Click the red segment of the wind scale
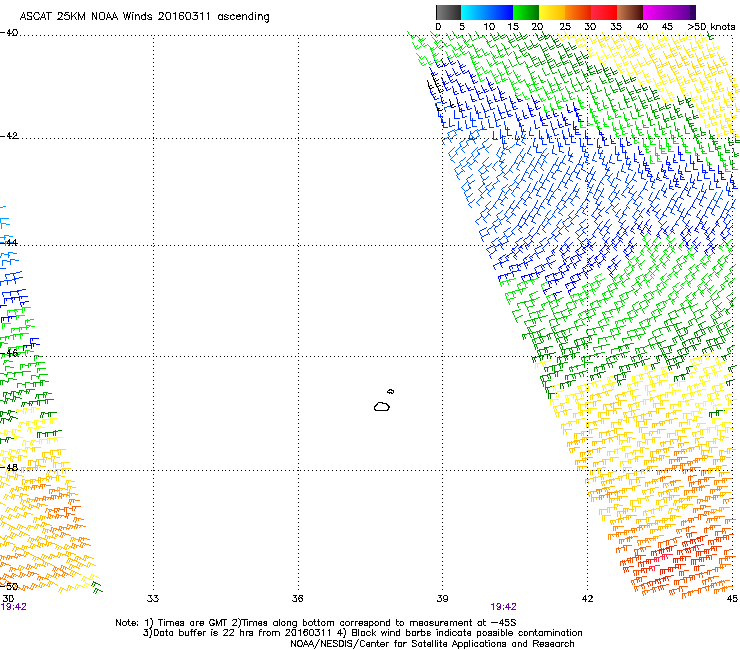The image size is (740, 650). [604, 12]
